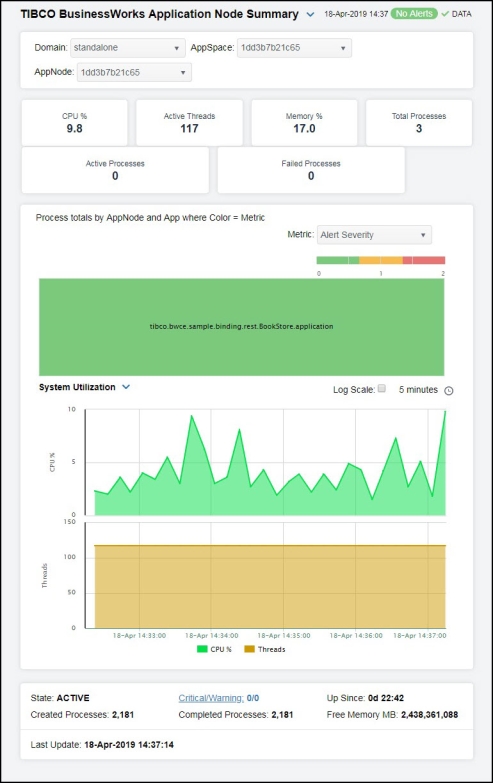Open the AppNode dropdown
The height and width of the screenshot is (783, 493).
point(134,72)
